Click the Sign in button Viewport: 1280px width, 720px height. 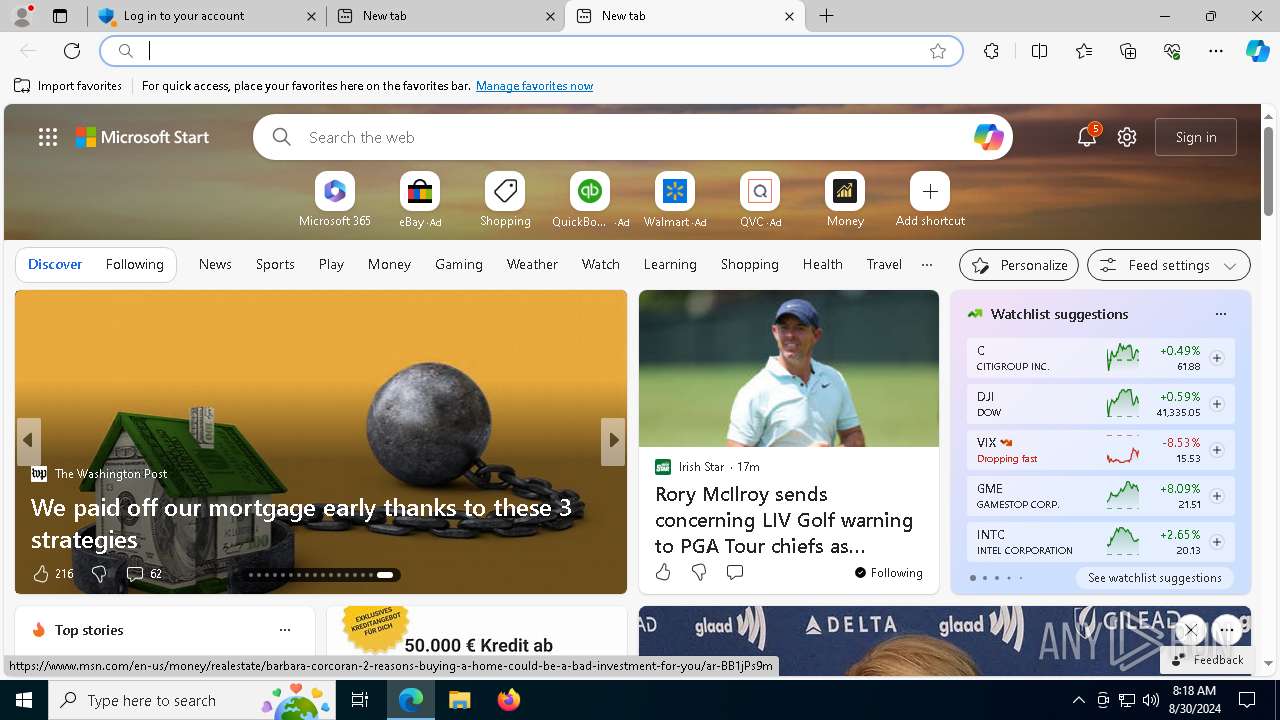1196,137
